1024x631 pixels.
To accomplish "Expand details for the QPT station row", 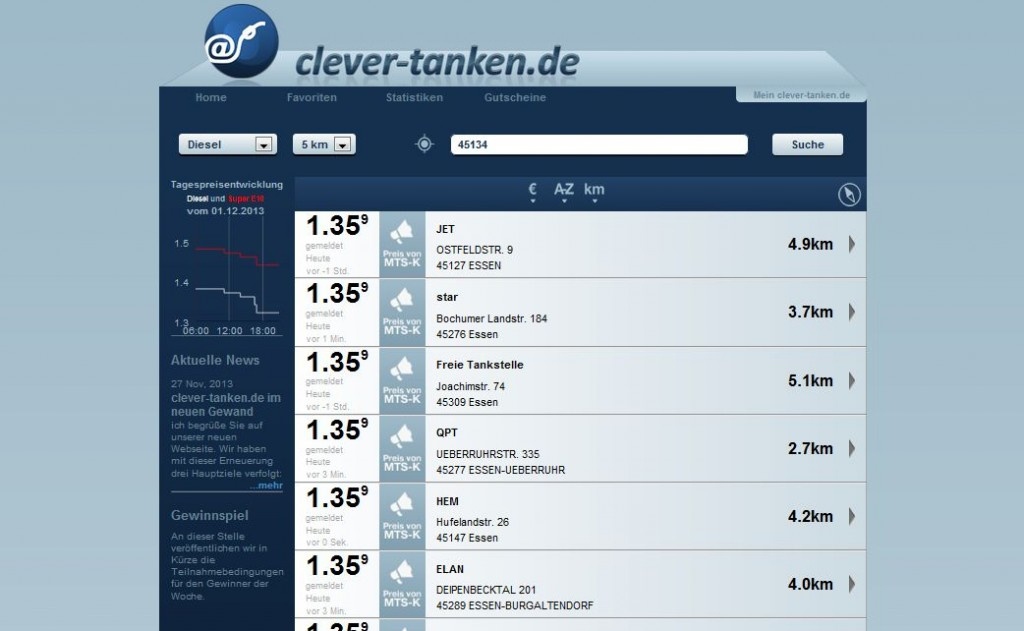I will pos(851,448).
